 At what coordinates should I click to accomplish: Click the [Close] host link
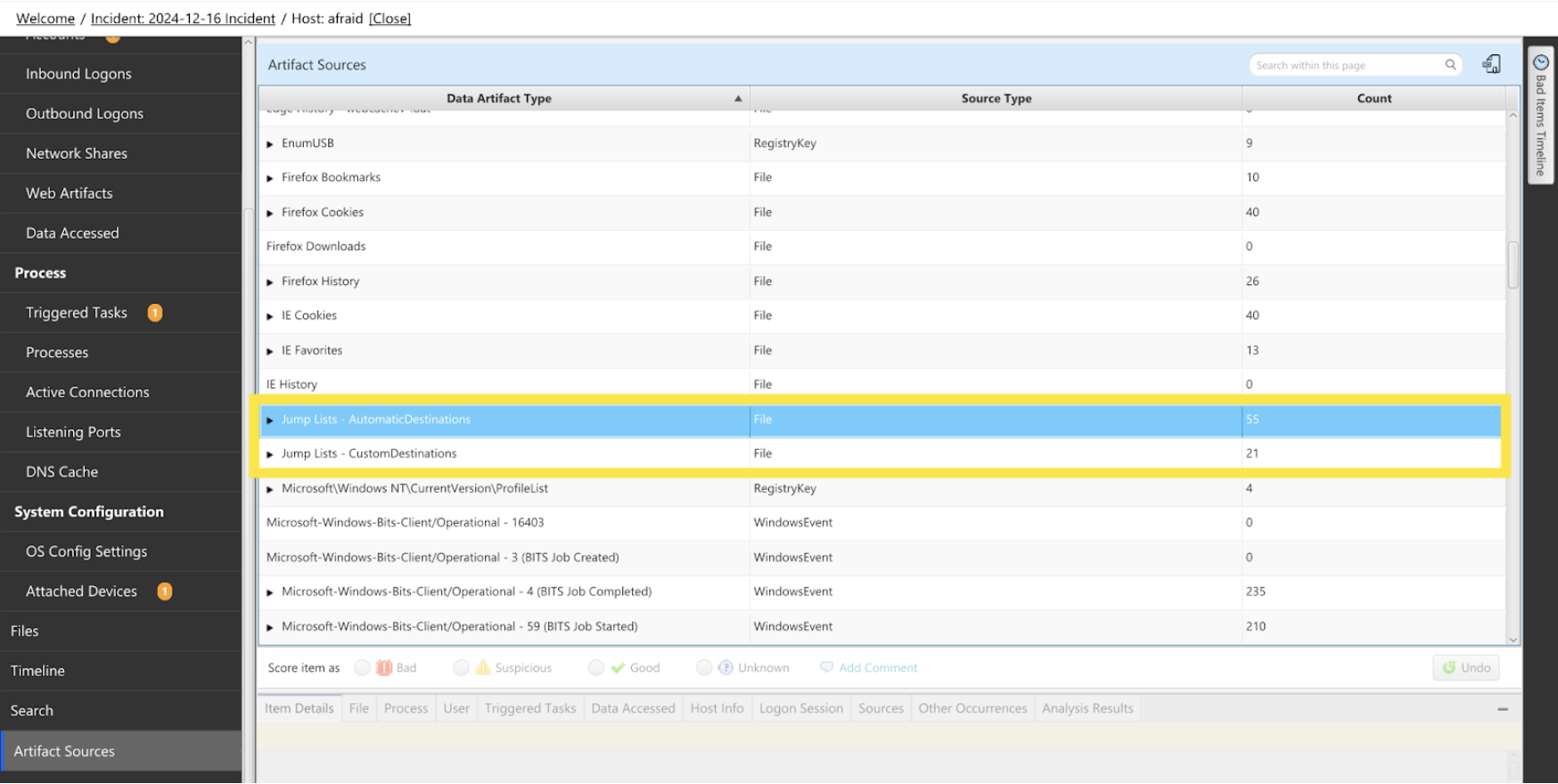point(389,19)
